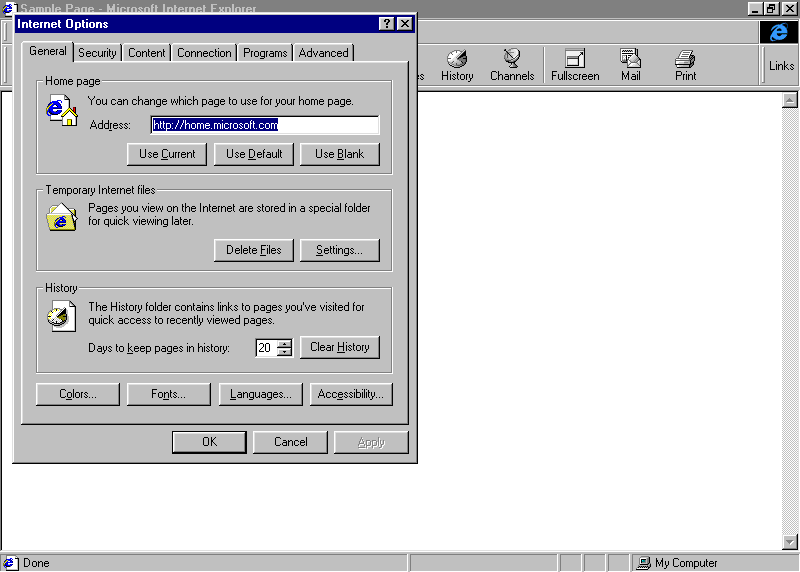Screen dimensions: 800x572
Task: Open the Fonts dialog
Action: 168,394
